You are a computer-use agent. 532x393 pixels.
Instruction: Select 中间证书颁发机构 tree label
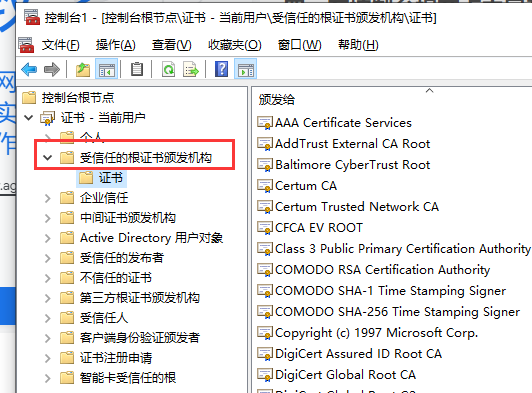[128, 218]
